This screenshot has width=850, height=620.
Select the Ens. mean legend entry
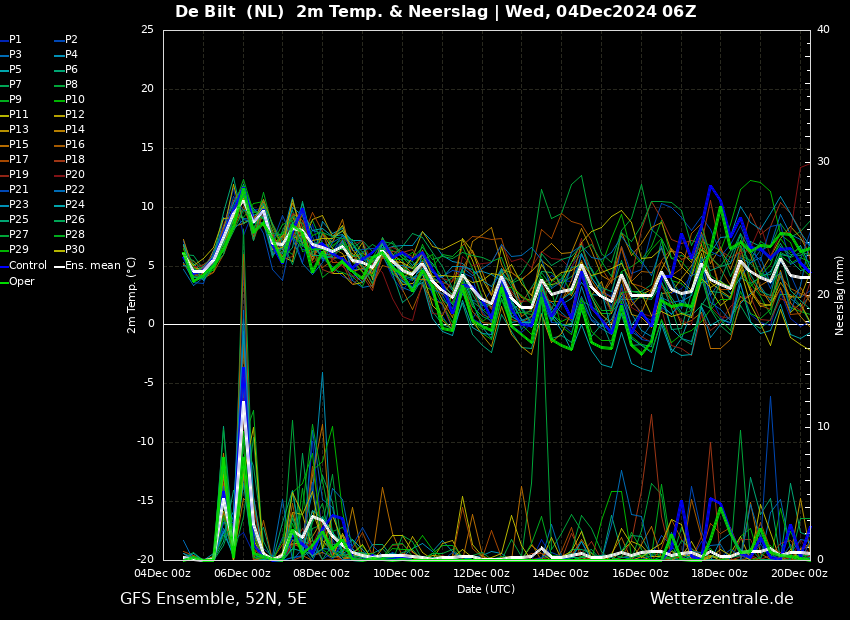92,265
